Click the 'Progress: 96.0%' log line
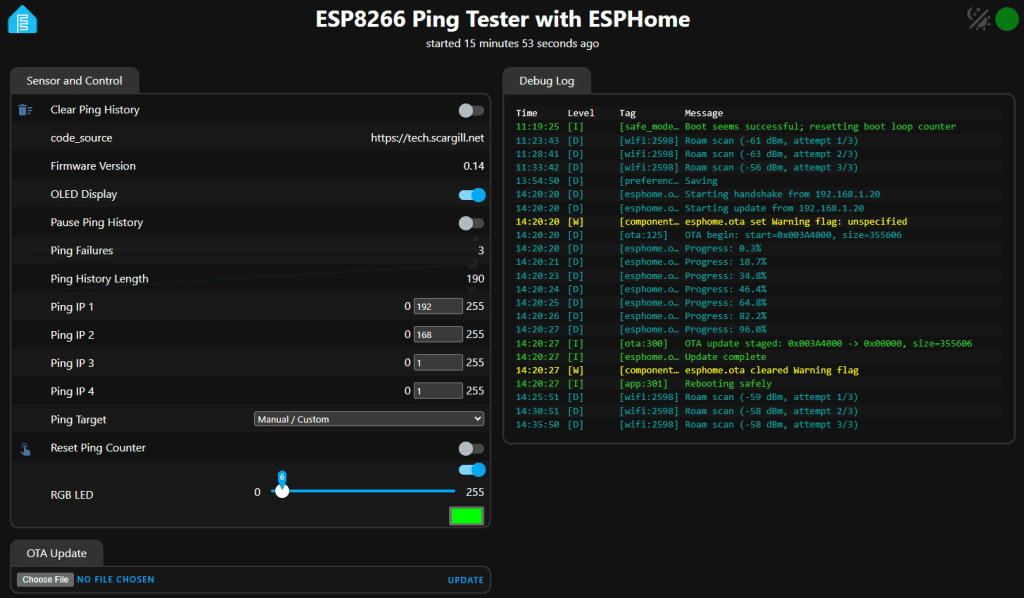This screenshot has width=1024, height=598. [x=758, y=330]
